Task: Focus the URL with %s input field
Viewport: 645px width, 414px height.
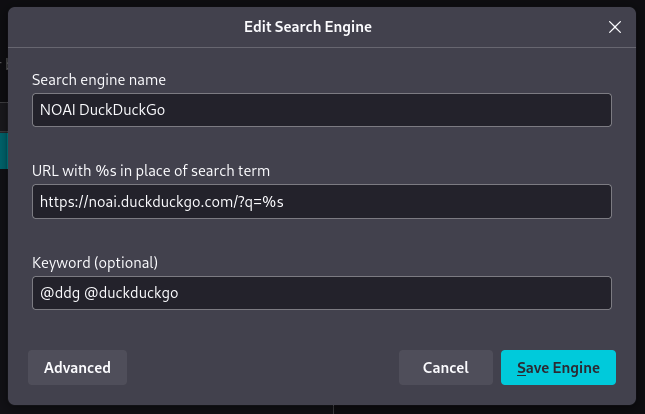Action: (321, 201)
